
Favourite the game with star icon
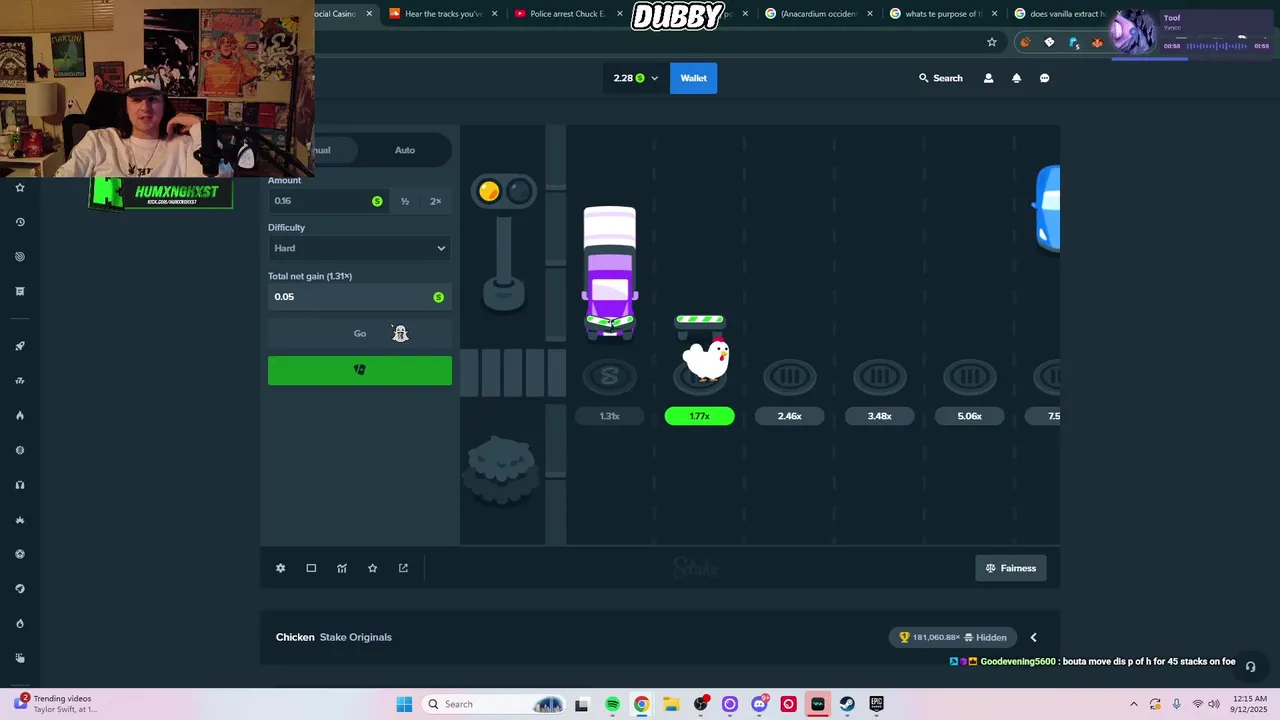click(x=372, y=568)
